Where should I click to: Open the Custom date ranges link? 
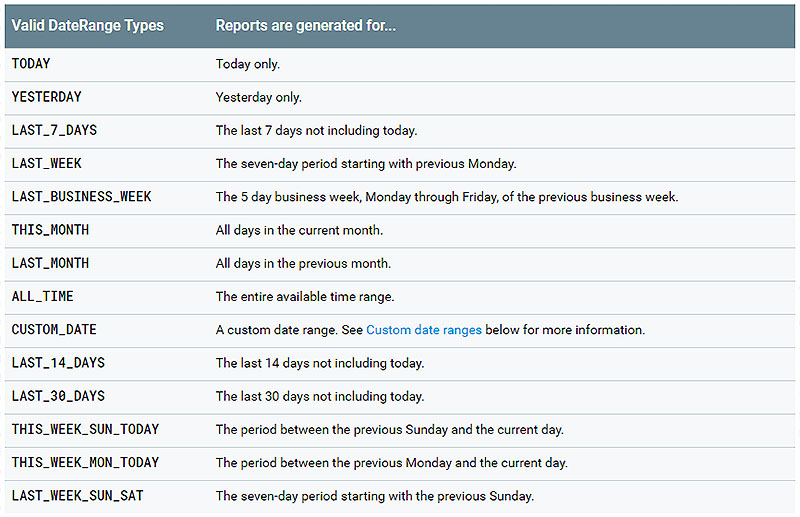tap(424, 330)
